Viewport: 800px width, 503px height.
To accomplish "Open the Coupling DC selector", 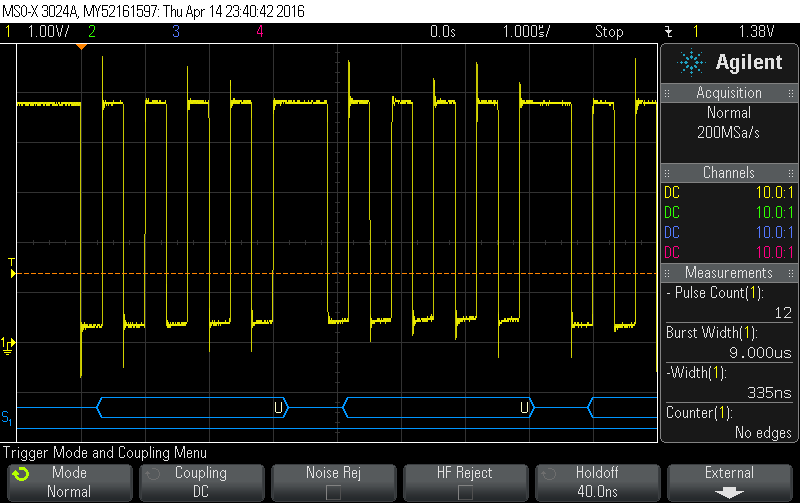I will [200, 481].
